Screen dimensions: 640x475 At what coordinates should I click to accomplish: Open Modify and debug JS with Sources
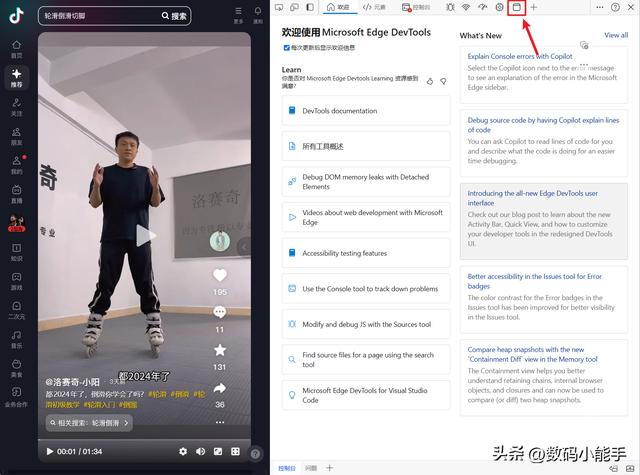366,324
